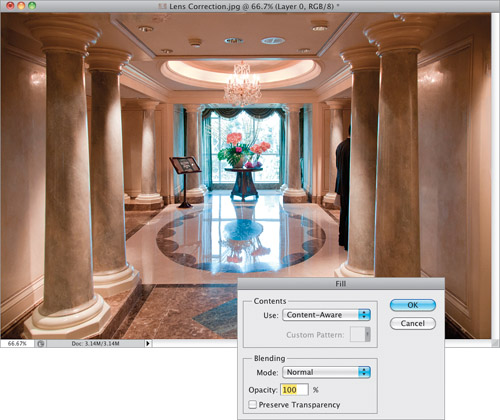Image resolution: width=500 pixels, height=420 pixels.
Task: Minimize the document window with the yellow button
Action: [x=21, y=6]
